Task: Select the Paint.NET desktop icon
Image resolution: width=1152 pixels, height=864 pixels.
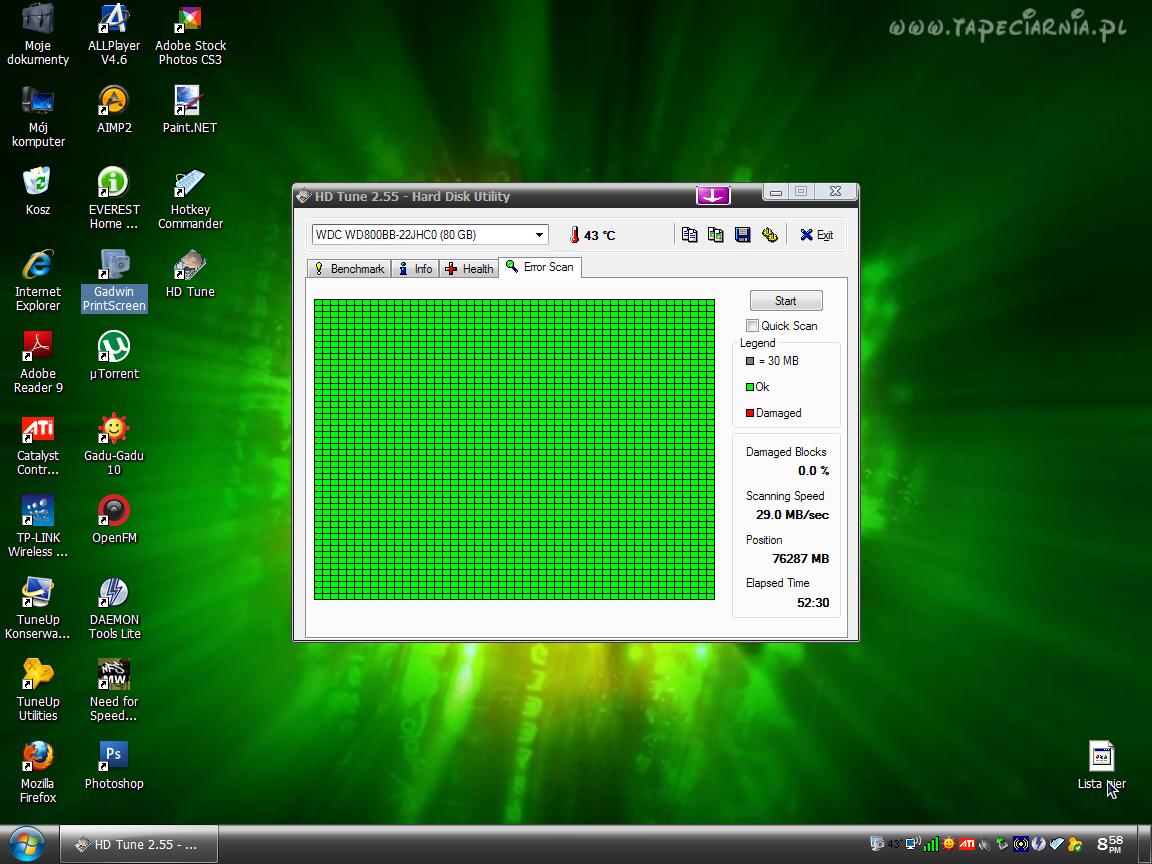Action: pyautogui.click(x=190, y=110)
